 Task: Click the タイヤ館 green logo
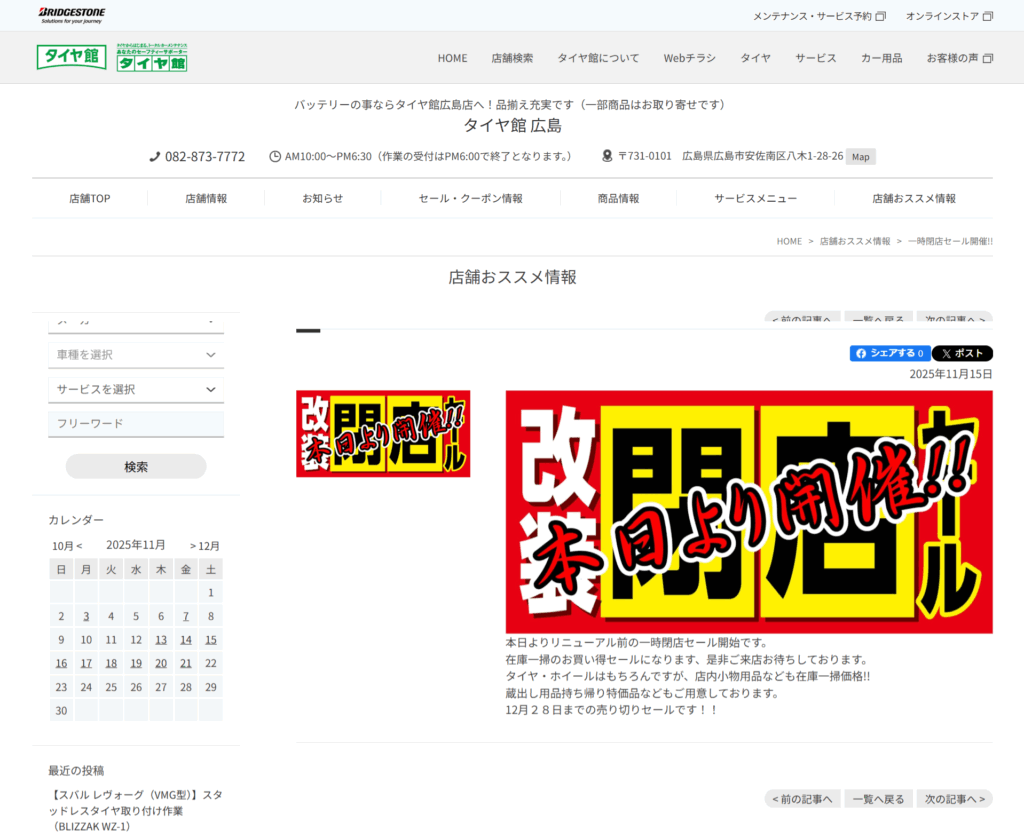(71, 57)
